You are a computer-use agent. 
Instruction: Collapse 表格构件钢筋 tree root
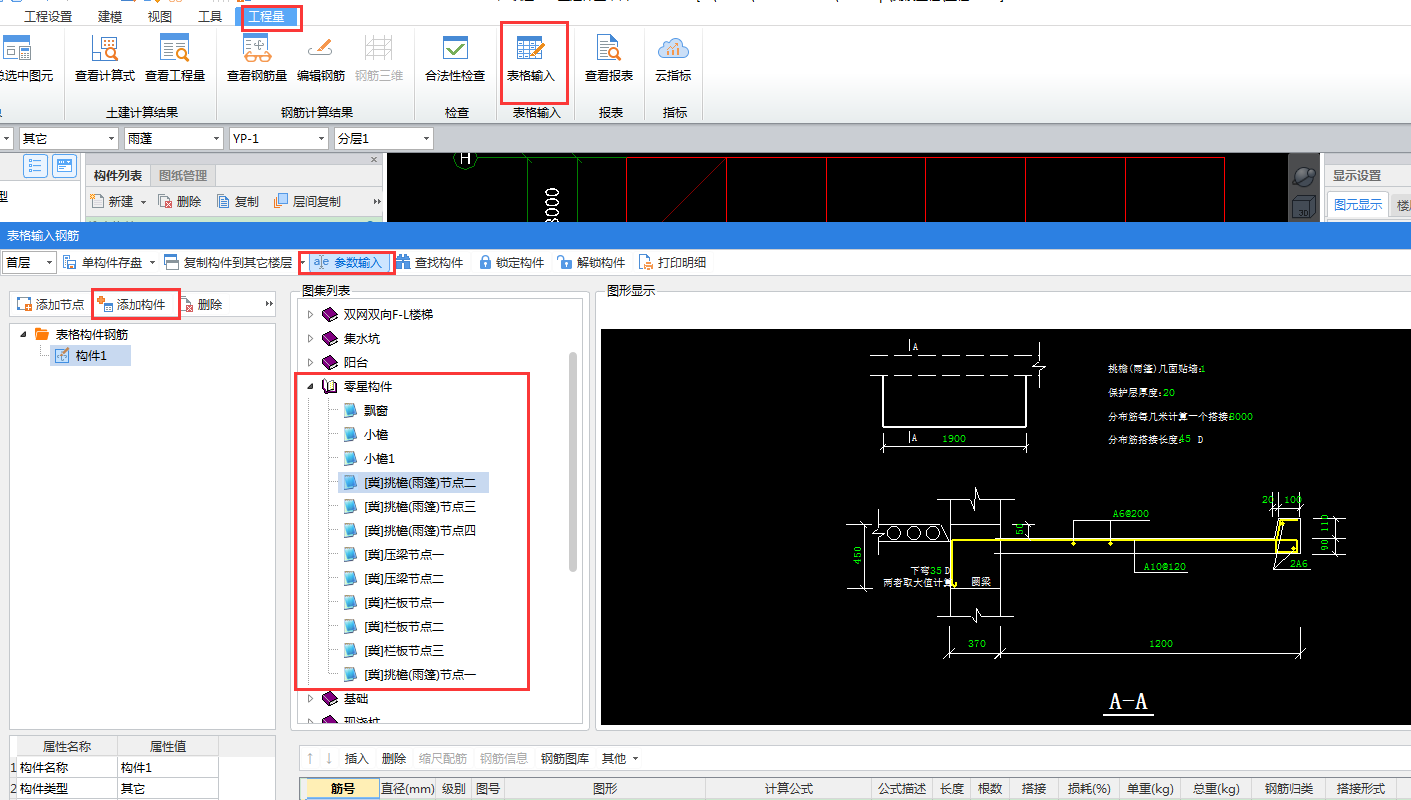[x=23, y=334]
